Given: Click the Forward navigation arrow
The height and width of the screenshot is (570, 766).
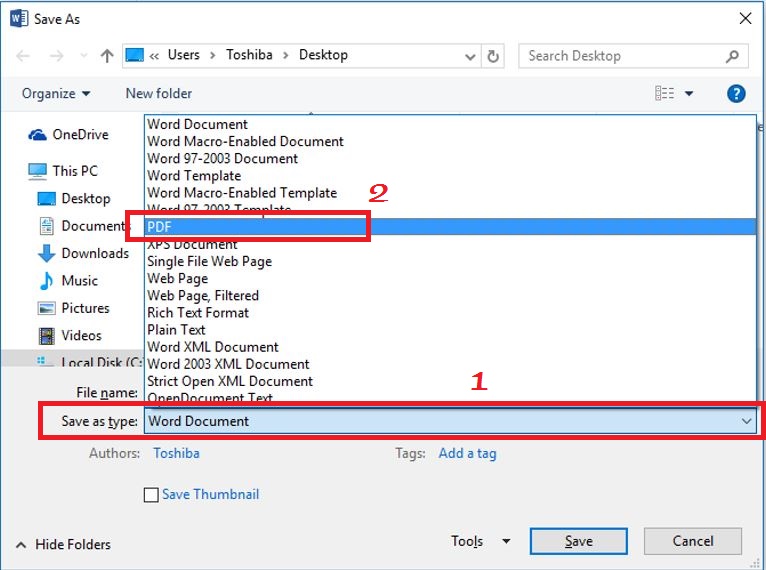Looking at the screenshot, I should tap(57, 56).
